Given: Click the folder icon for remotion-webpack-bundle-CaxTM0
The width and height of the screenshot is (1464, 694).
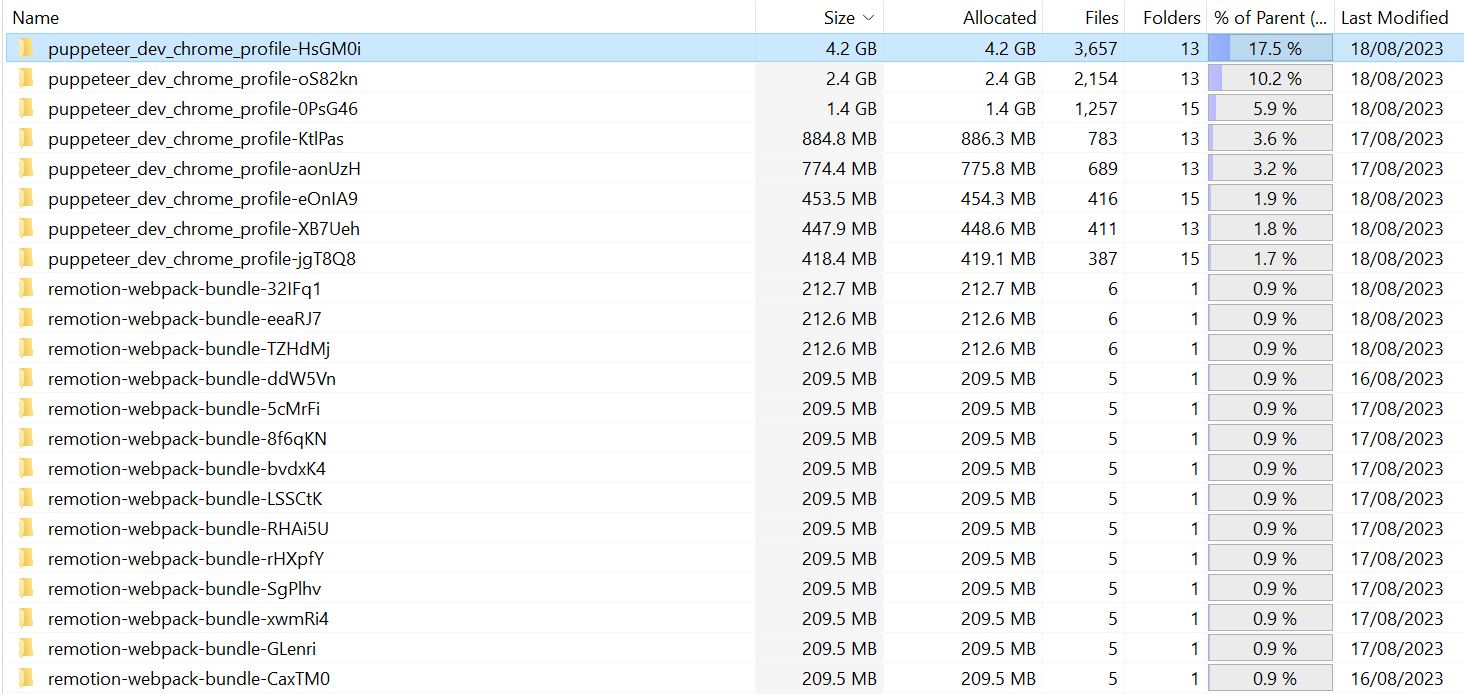Looking at the screenshot, I should tap(25, 678).
